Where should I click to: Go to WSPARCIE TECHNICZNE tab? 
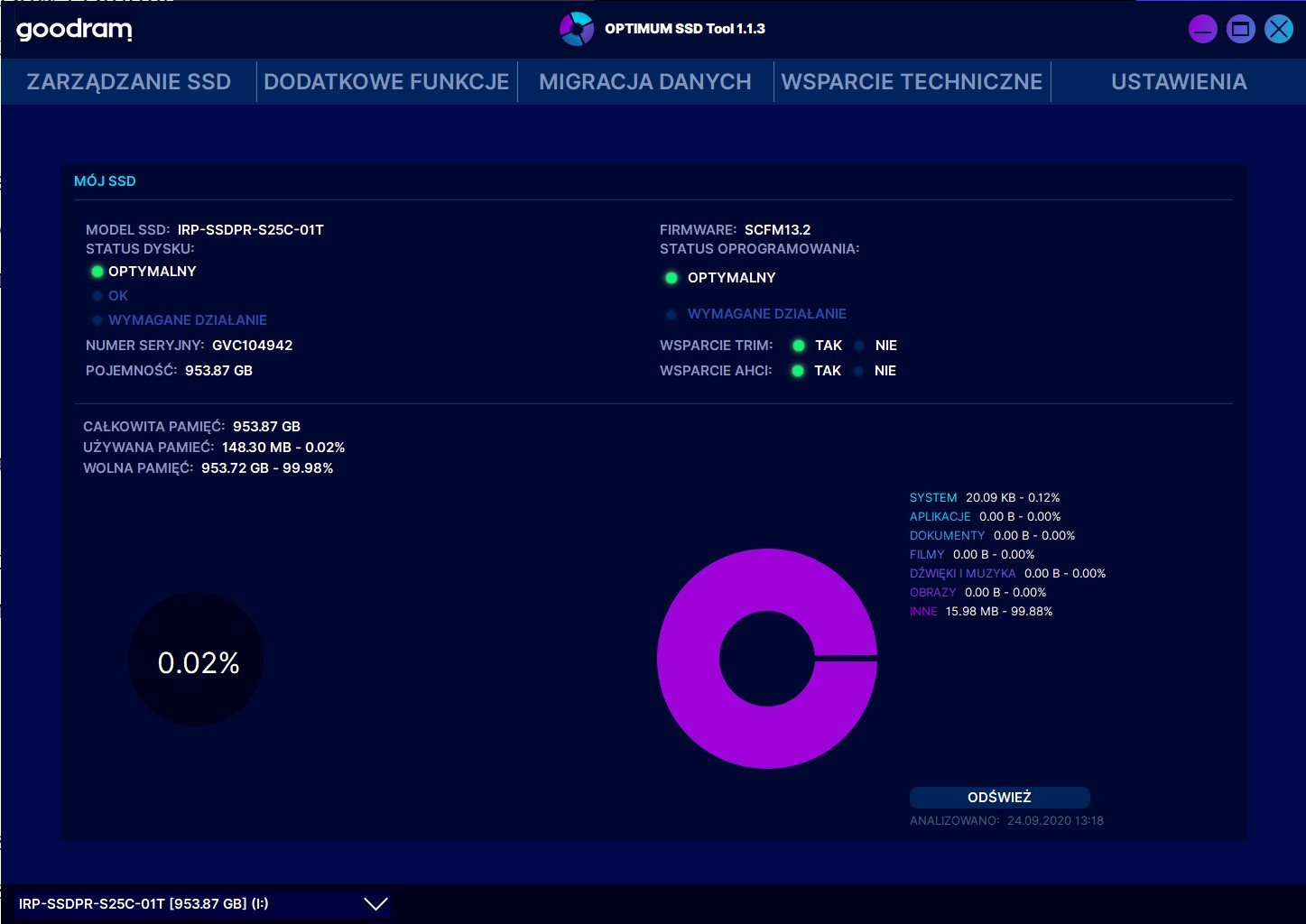912,82
